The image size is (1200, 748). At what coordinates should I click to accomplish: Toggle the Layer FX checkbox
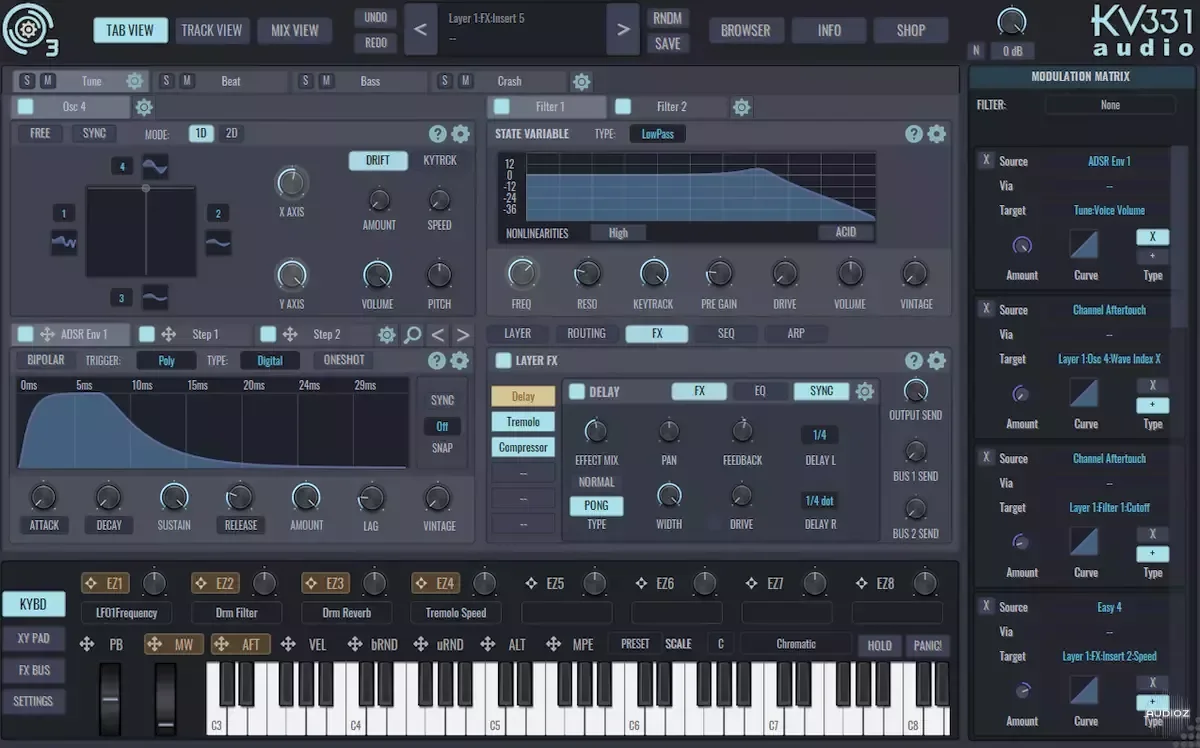503,361
